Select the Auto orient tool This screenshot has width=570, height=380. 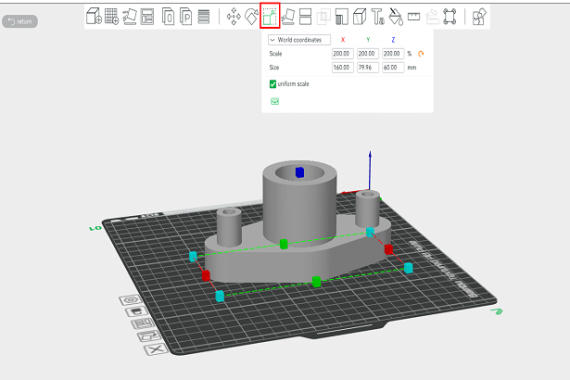pos(129,16)
